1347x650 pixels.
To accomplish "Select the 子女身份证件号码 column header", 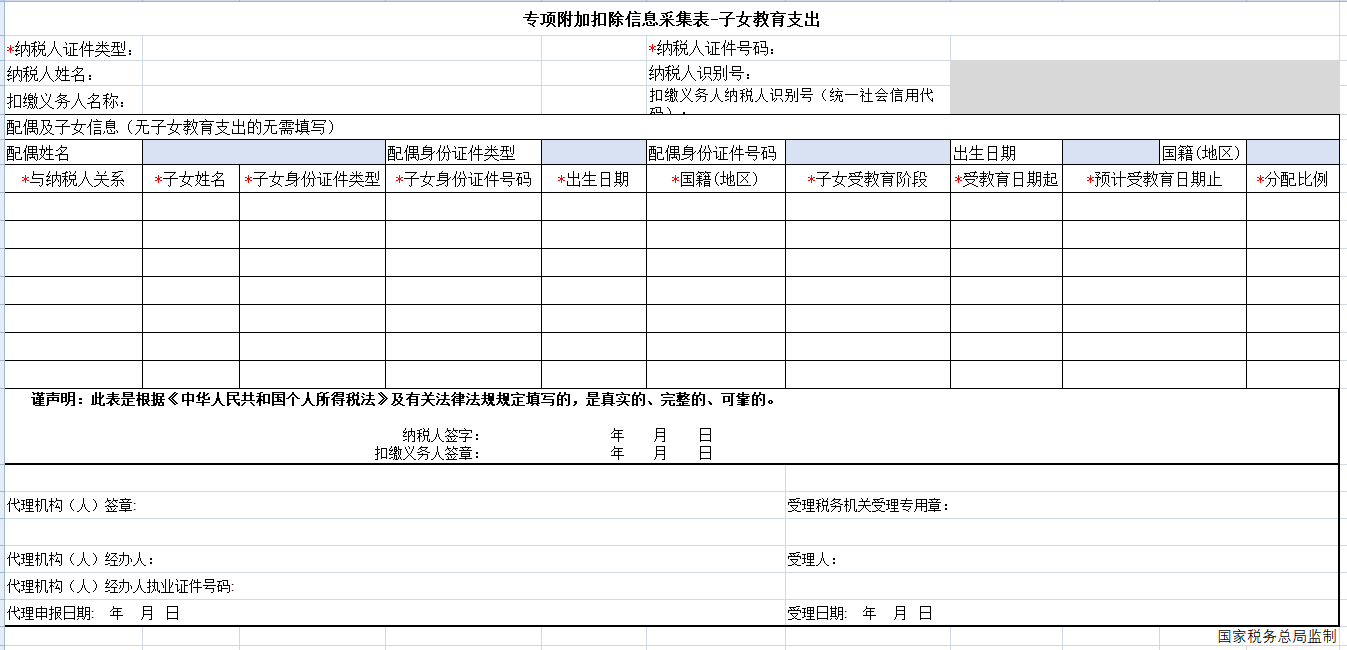I will (464, 179).
